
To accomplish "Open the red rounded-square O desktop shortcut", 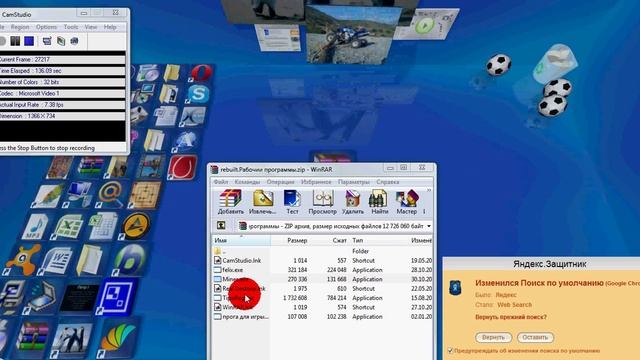I will (182, 167).
